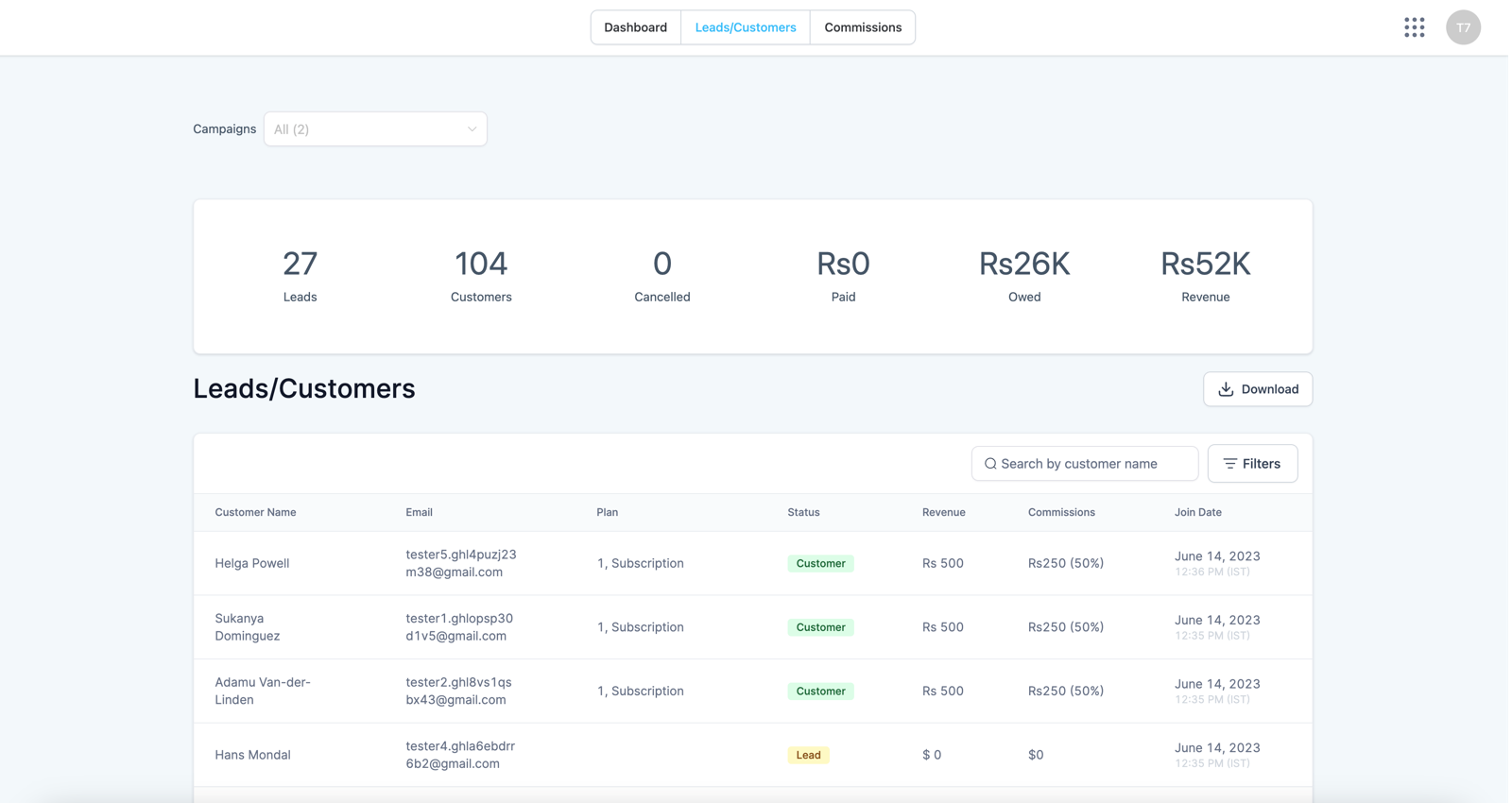Click Hans Mondal's commission $0

(1036, 755)
